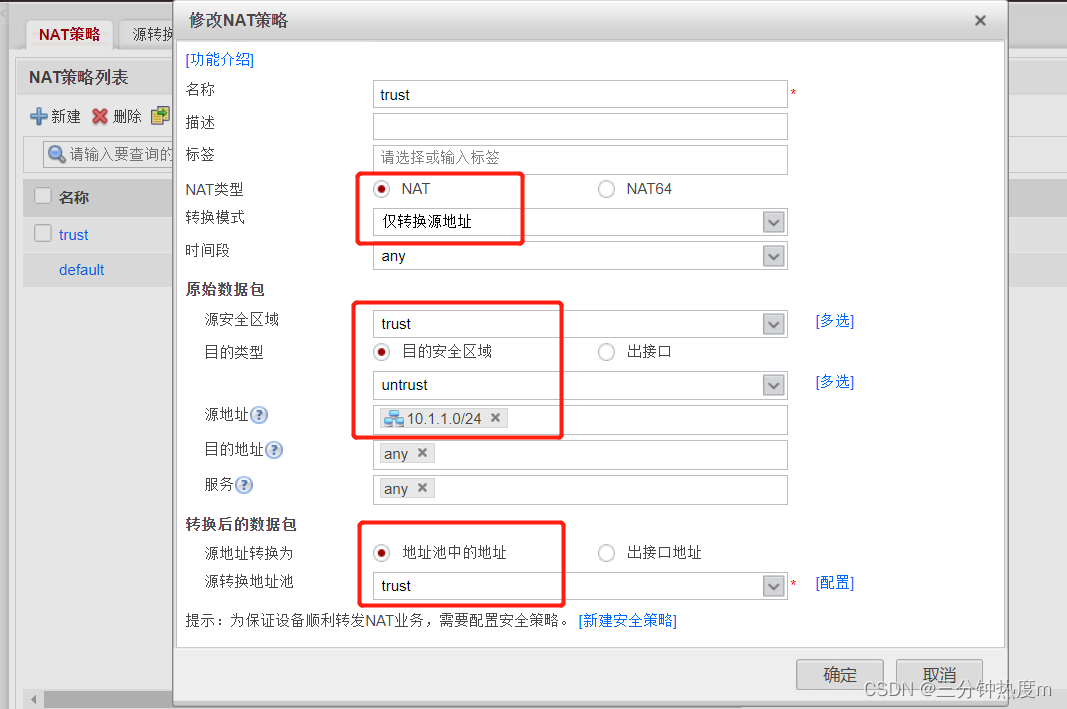1067x709 pixels.
Task: Click 多选 next to 源安全区域
Action: [835, 320]
